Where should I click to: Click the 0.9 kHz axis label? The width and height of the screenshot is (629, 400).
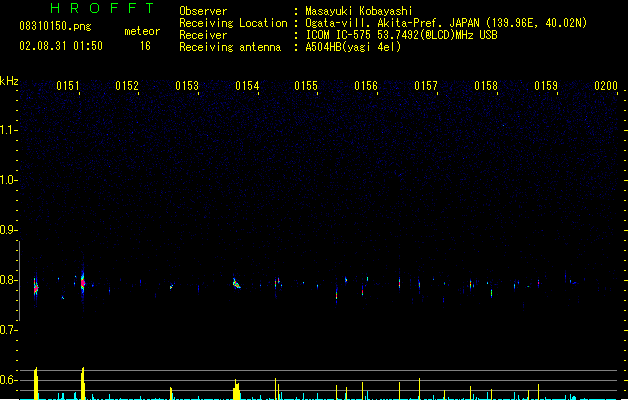[x=8, y=230]
